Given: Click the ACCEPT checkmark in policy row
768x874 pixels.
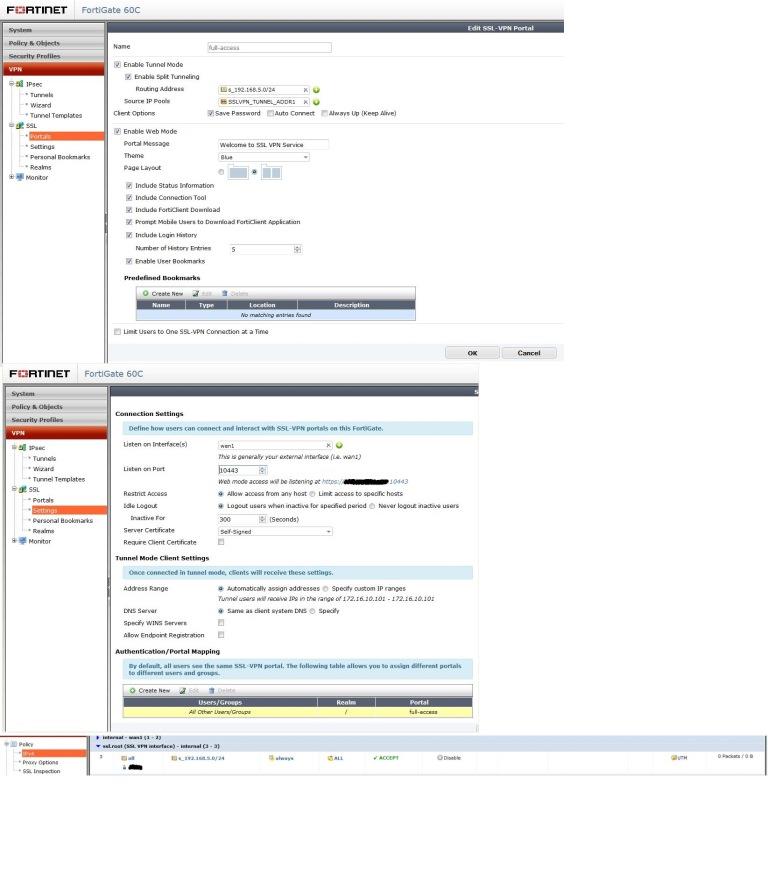Looking at the screenshot, I should pos(375,758).
